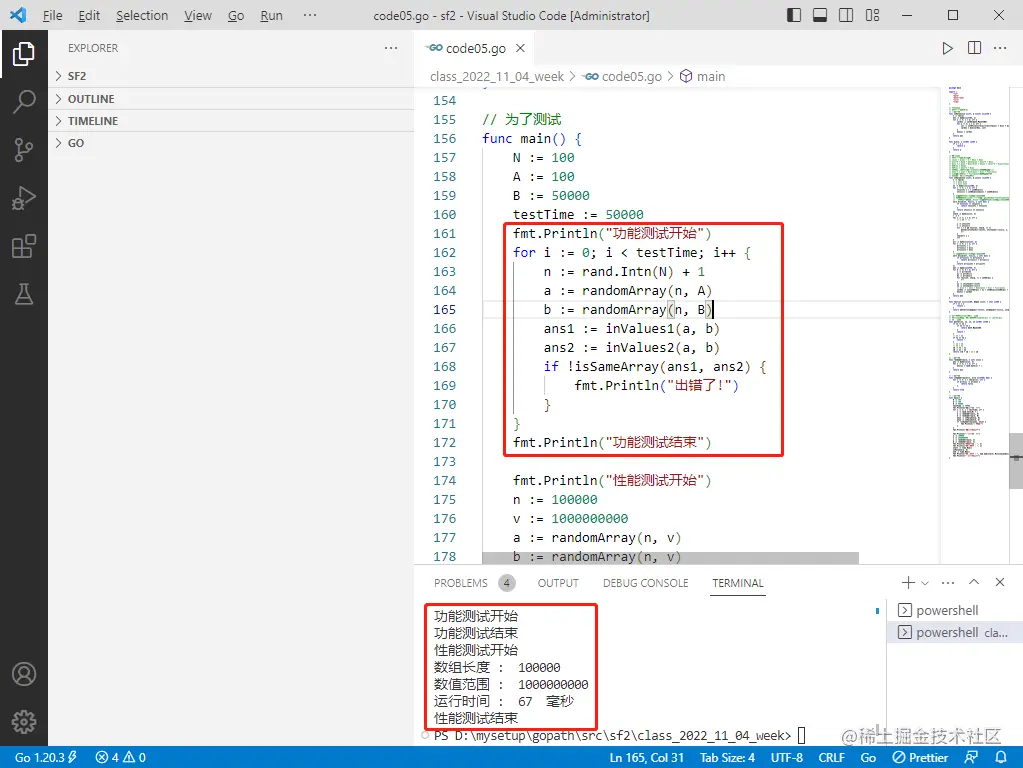The image size is (1023, 768).
Task: Open the View menu
Action: [x=198, y=15]
